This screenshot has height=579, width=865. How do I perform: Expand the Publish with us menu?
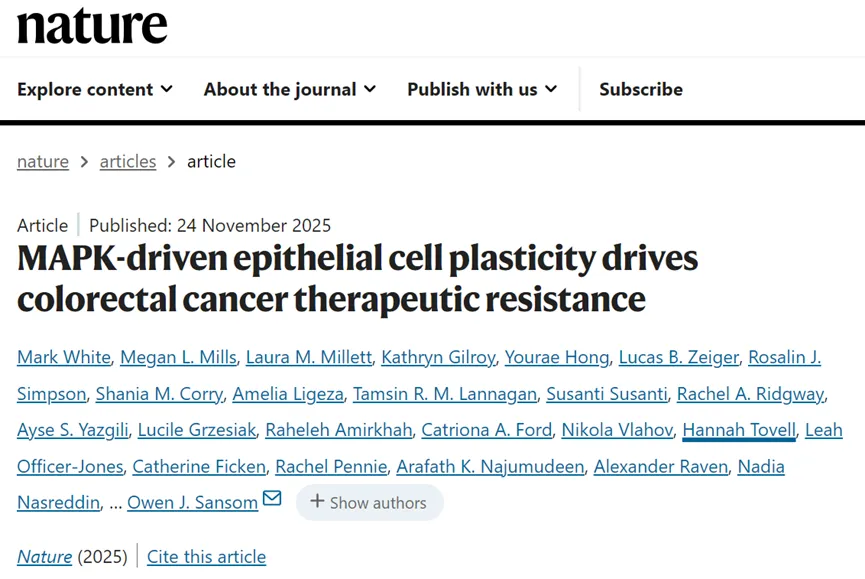point(482,89)
